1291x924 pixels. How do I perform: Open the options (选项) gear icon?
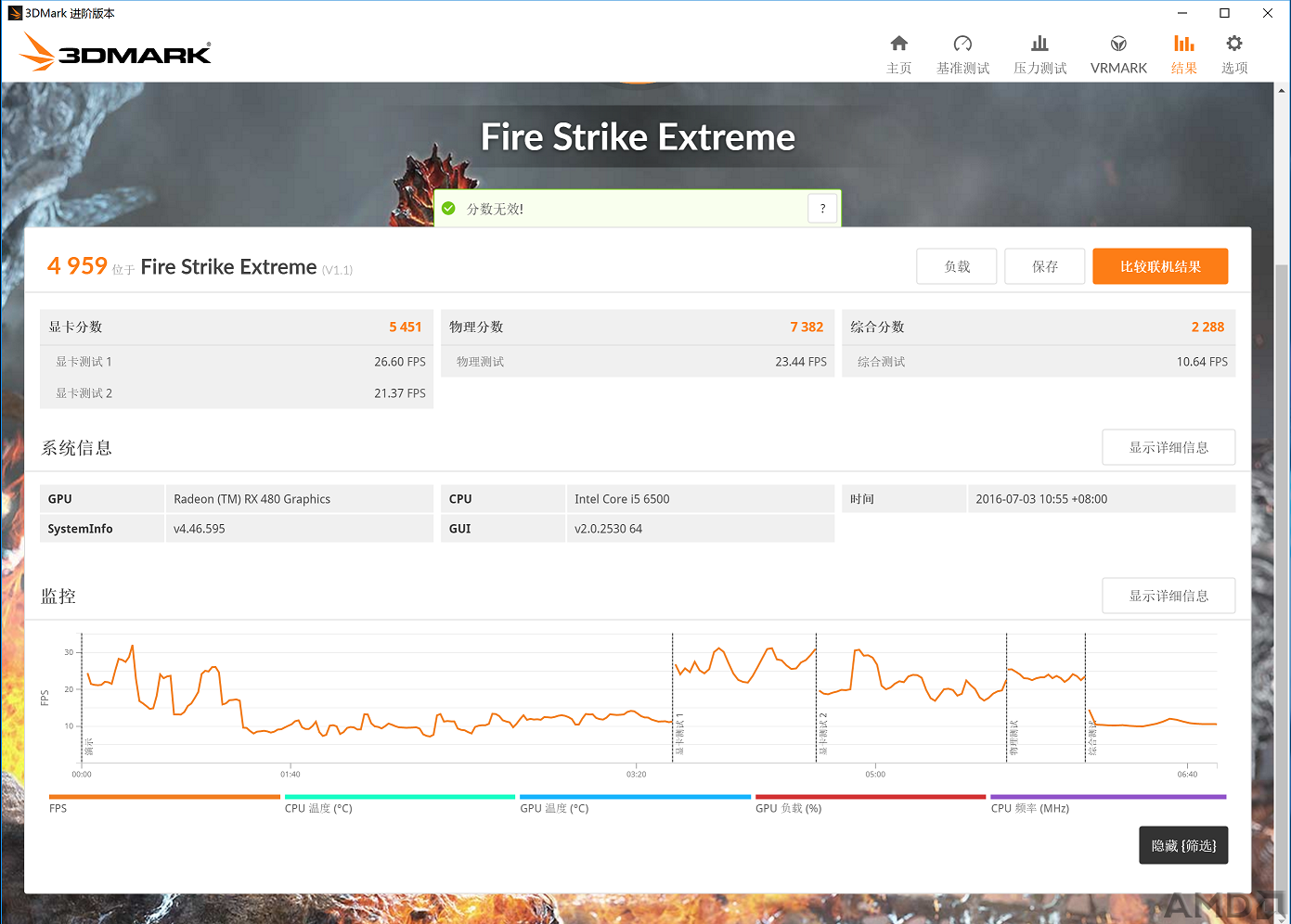pyautogui.click(x=1234, y=44)
